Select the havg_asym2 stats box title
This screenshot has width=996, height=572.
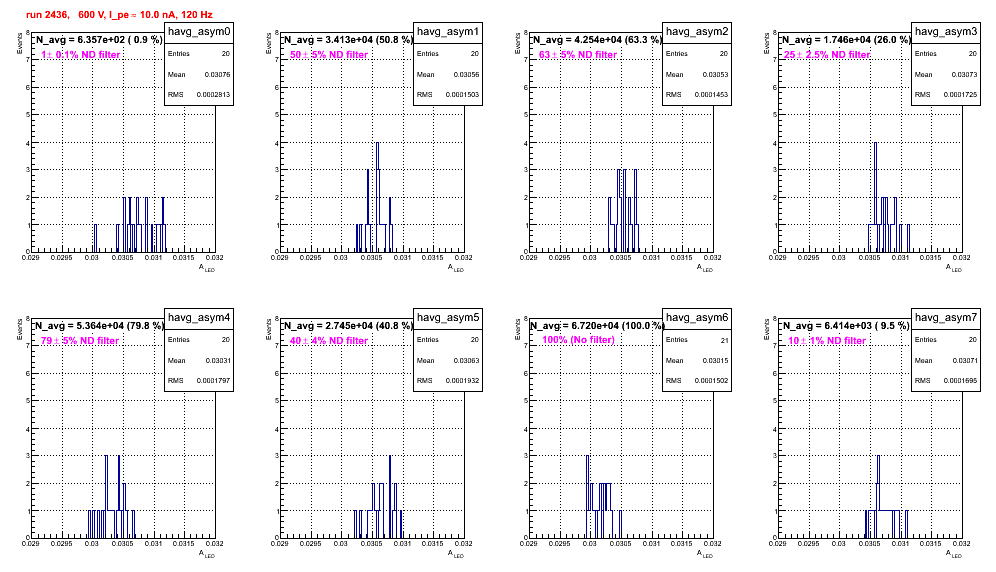click(x=697, y=32)
